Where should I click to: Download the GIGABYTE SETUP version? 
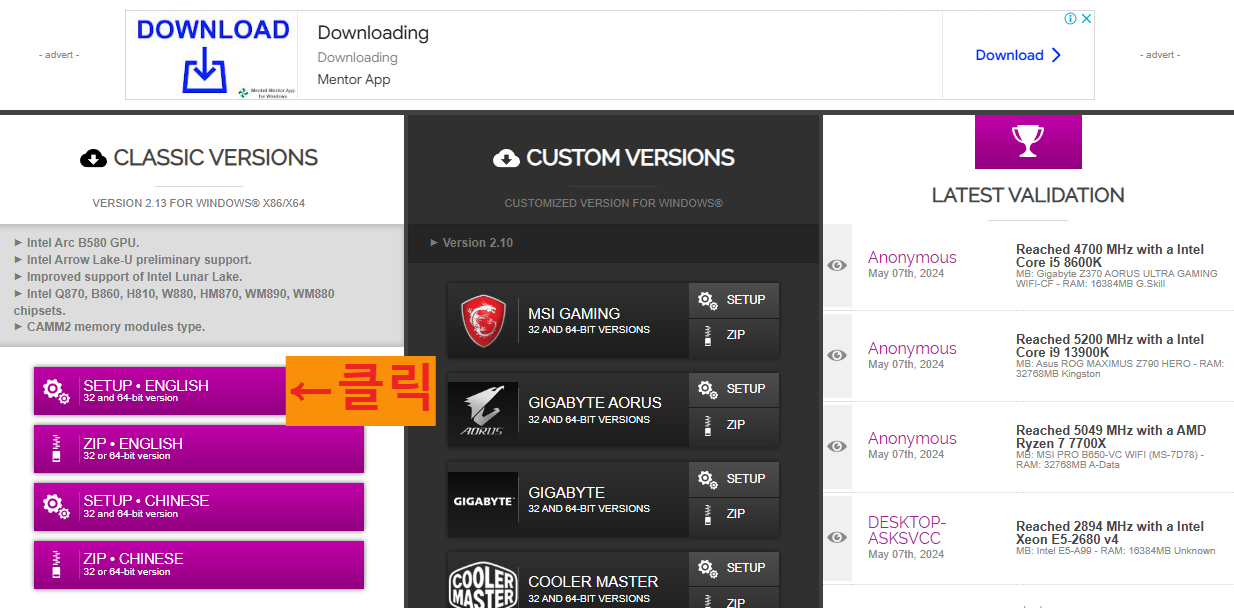click(734, 479)
